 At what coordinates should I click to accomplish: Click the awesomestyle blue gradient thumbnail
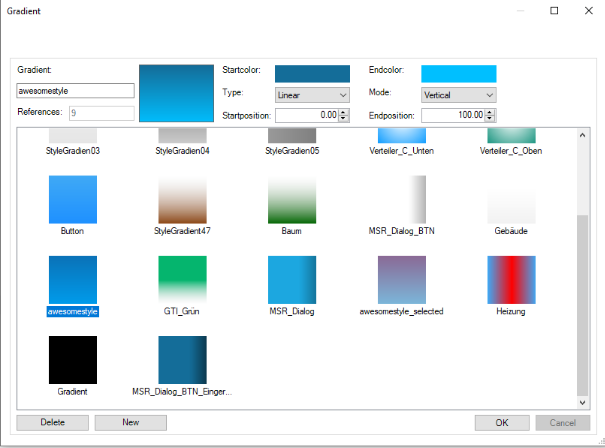(73, 280)
